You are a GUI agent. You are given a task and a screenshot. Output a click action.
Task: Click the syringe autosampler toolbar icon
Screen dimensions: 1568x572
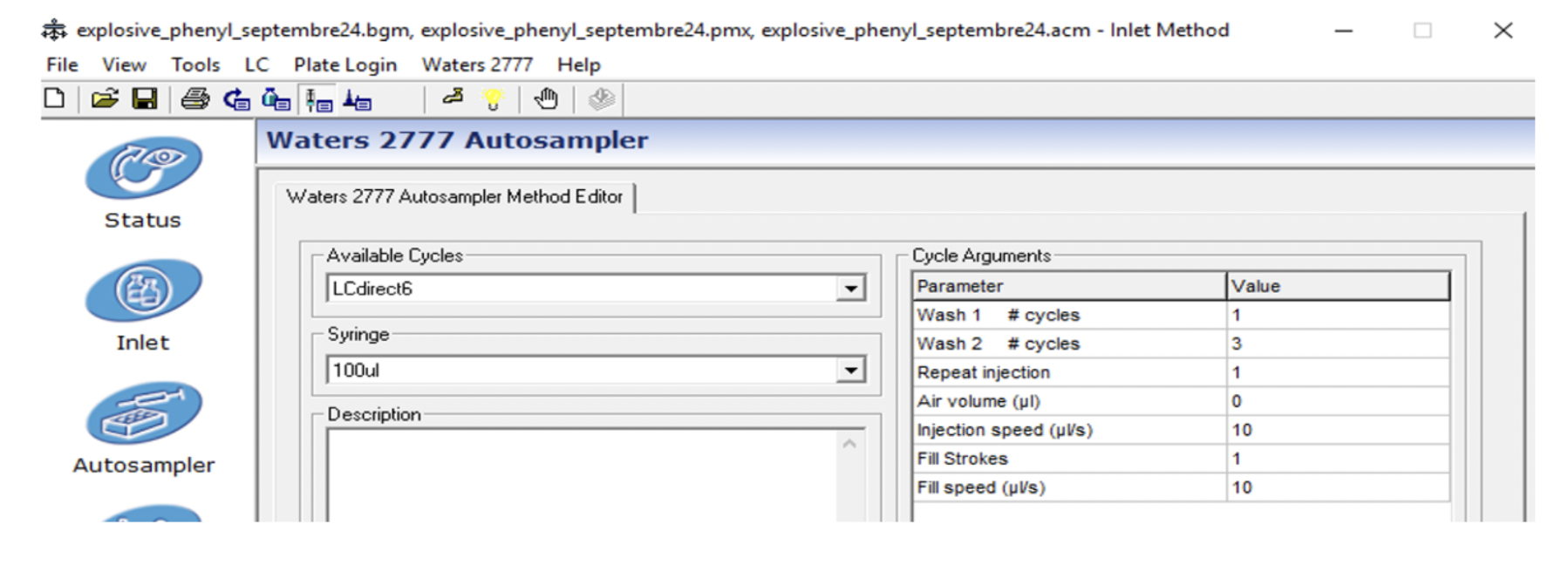click(x=318, y=100)
